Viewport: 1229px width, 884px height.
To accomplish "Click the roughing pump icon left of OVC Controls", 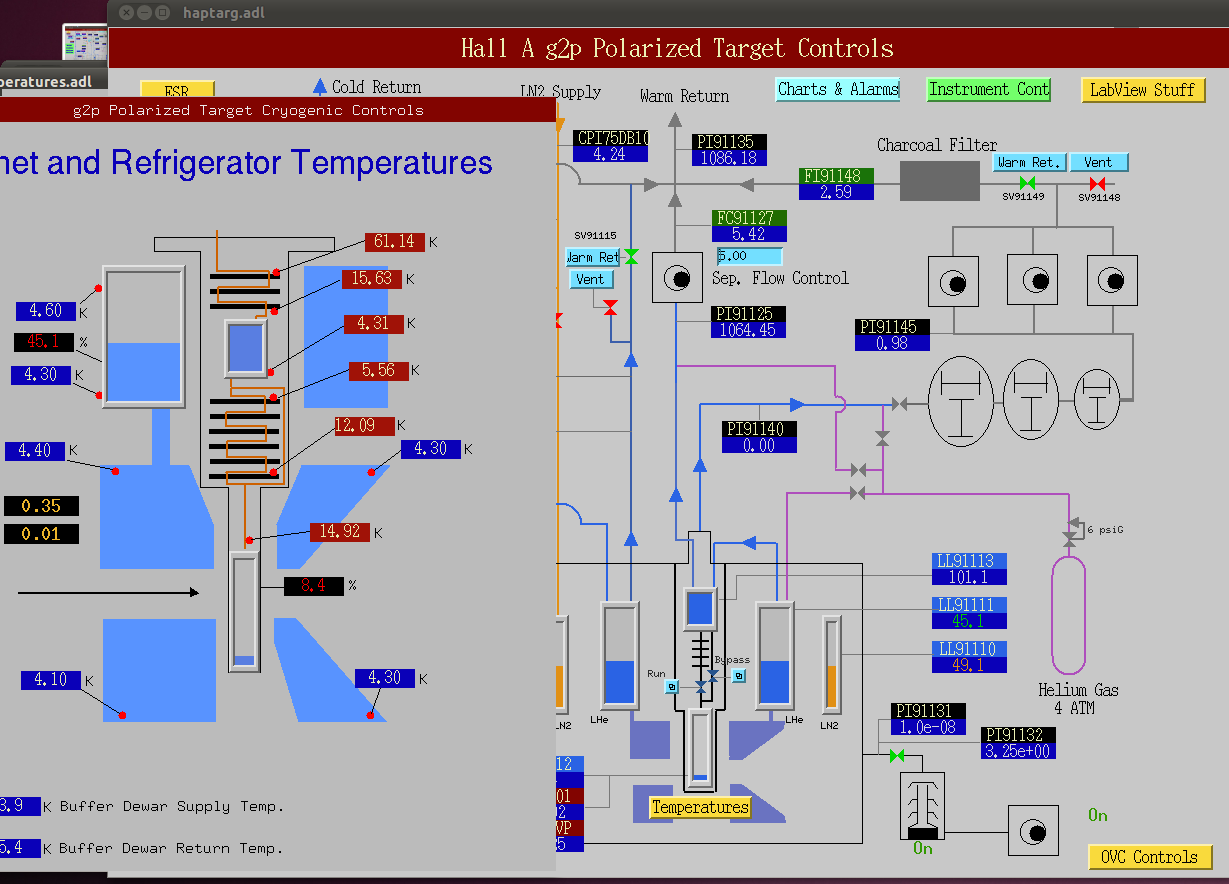I will (1033, 831).
